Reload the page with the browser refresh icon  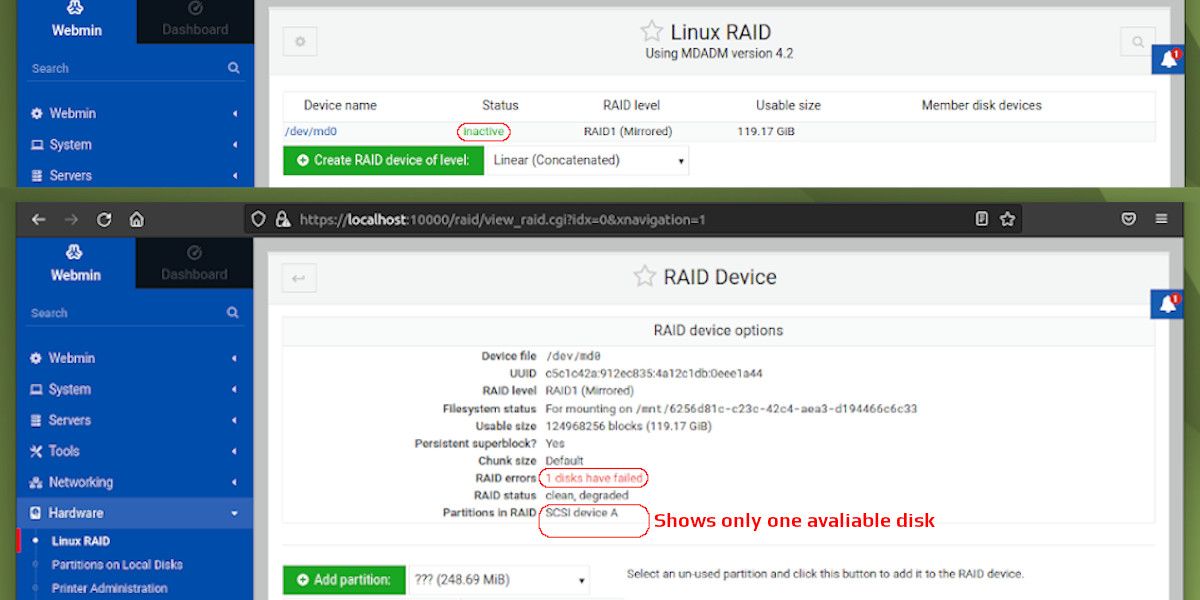click(105, 219)
